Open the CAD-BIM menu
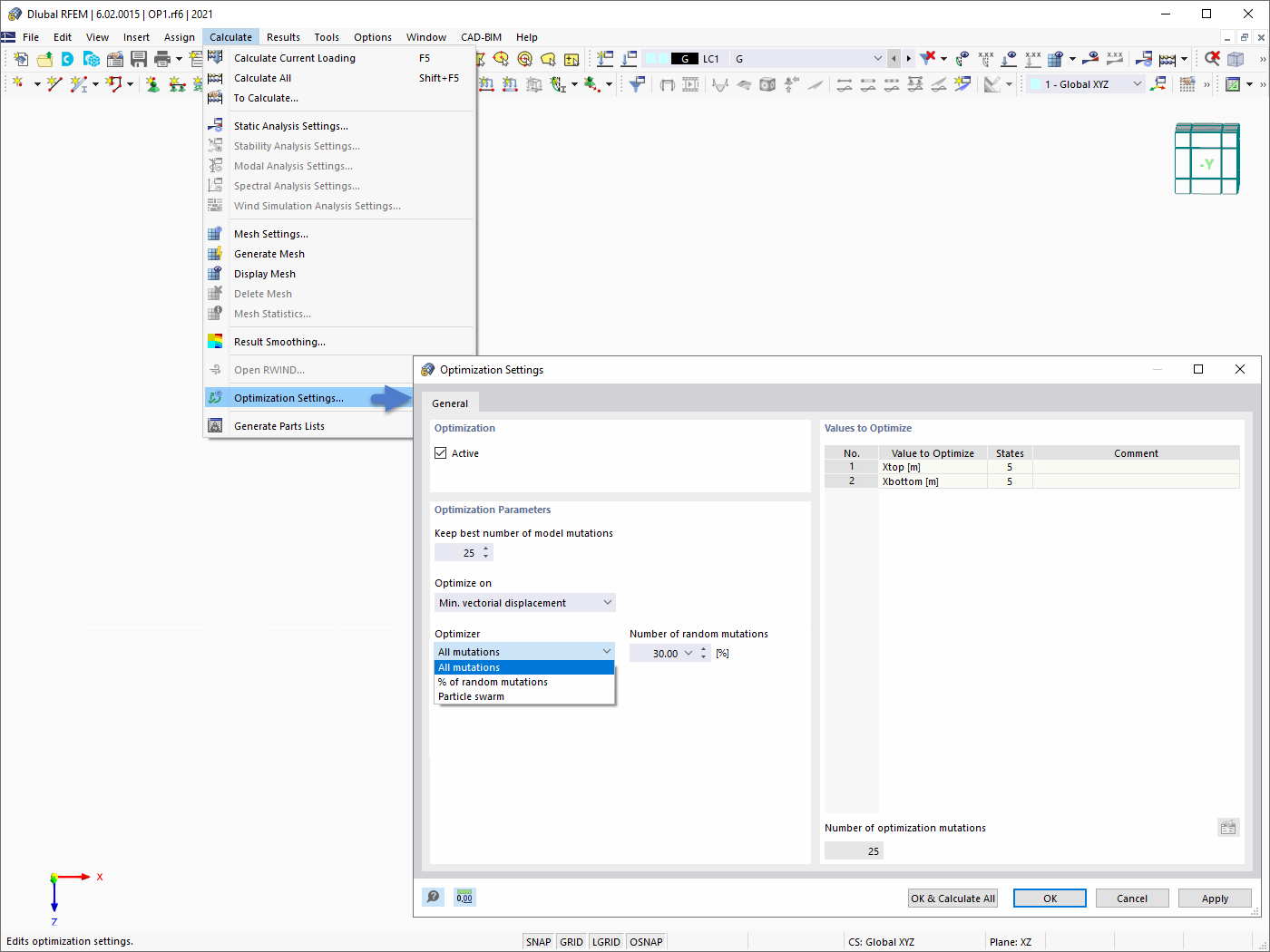The image size is (1270, 952). (x=481, y=37)
